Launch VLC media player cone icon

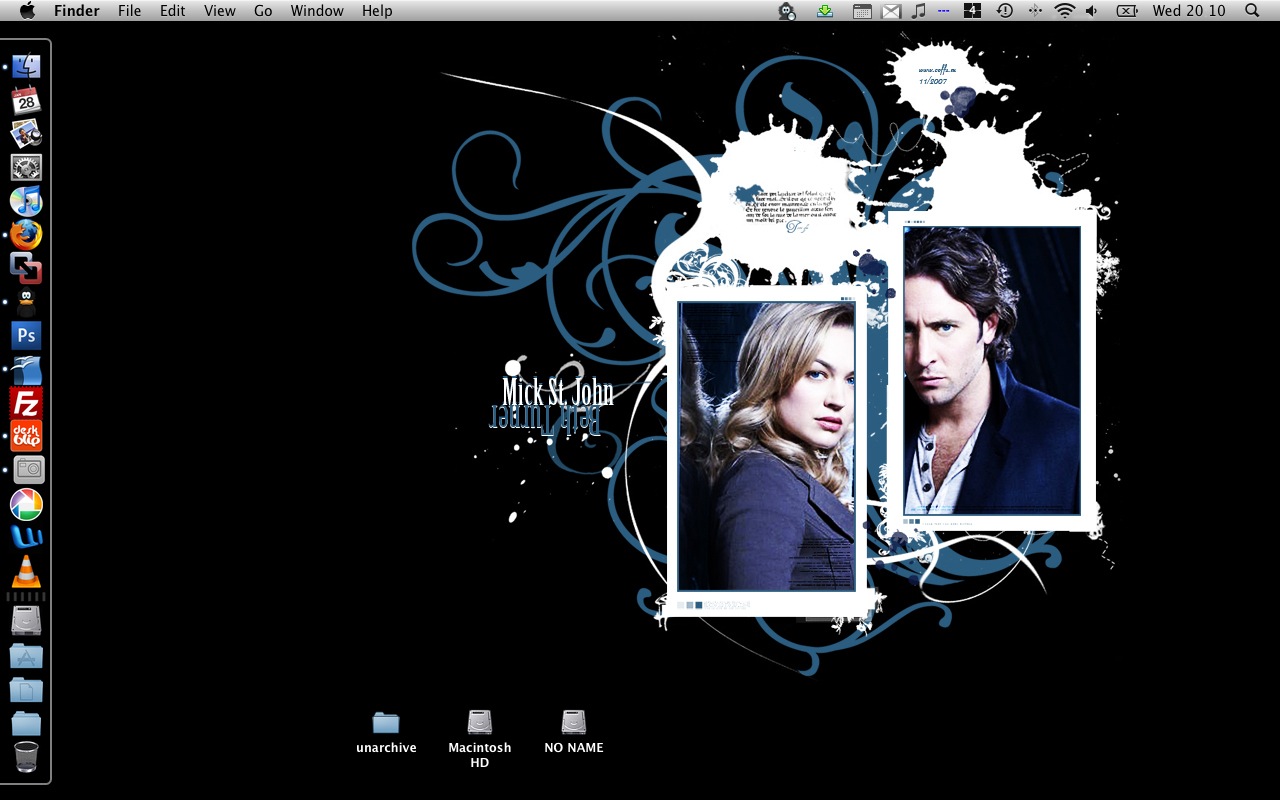click(26, 572)
